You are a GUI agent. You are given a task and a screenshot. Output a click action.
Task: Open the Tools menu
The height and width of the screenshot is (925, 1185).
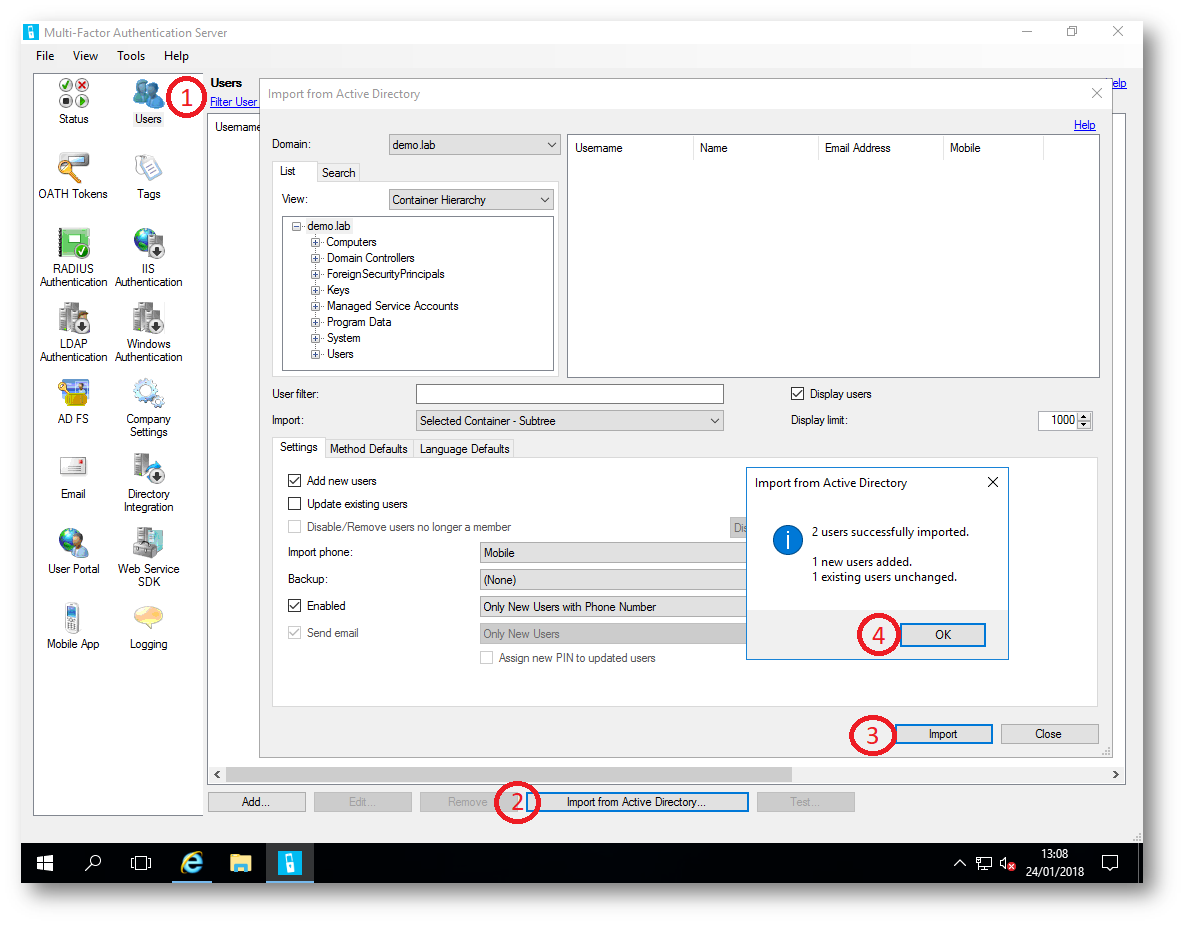point(131,56)
